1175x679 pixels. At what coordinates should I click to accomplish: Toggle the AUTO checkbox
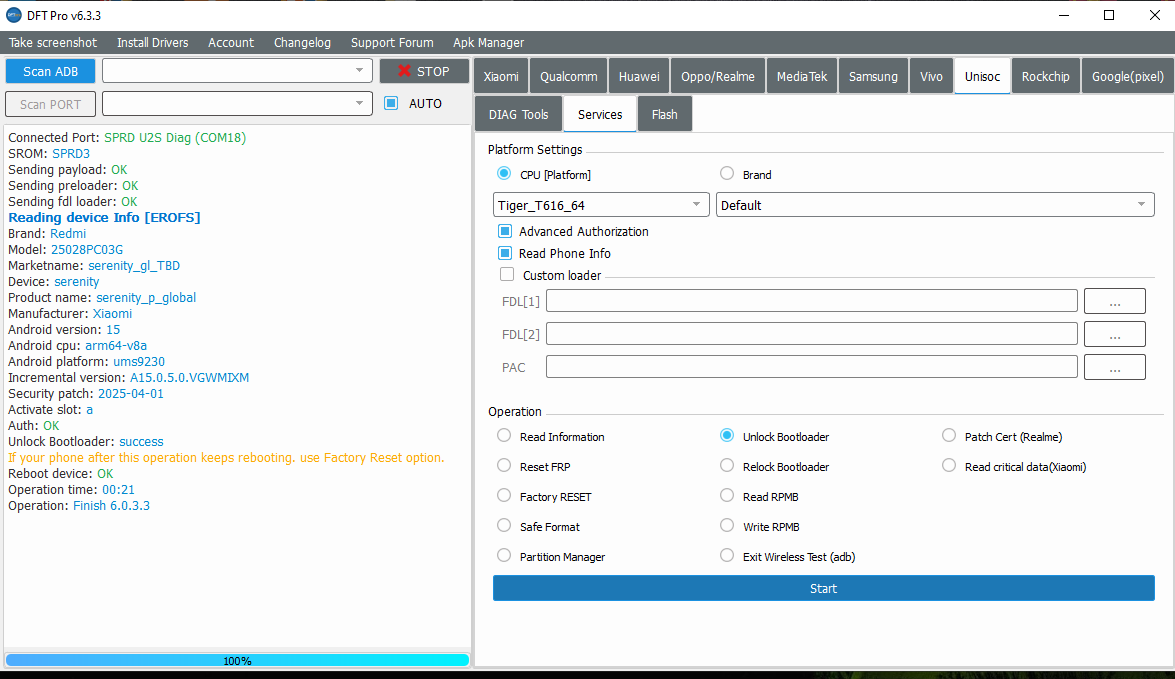coord(391,103)
